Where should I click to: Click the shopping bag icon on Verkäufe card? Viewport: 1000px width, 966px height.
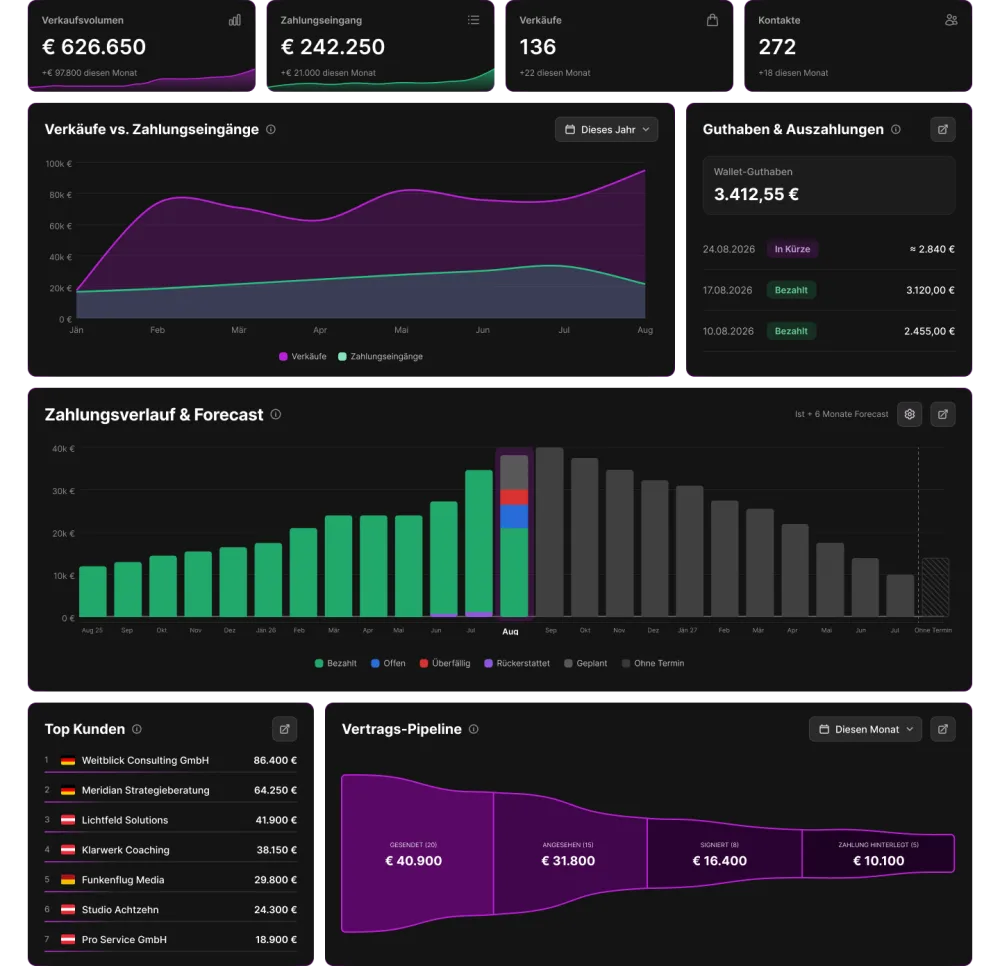(x=712, y=20)
